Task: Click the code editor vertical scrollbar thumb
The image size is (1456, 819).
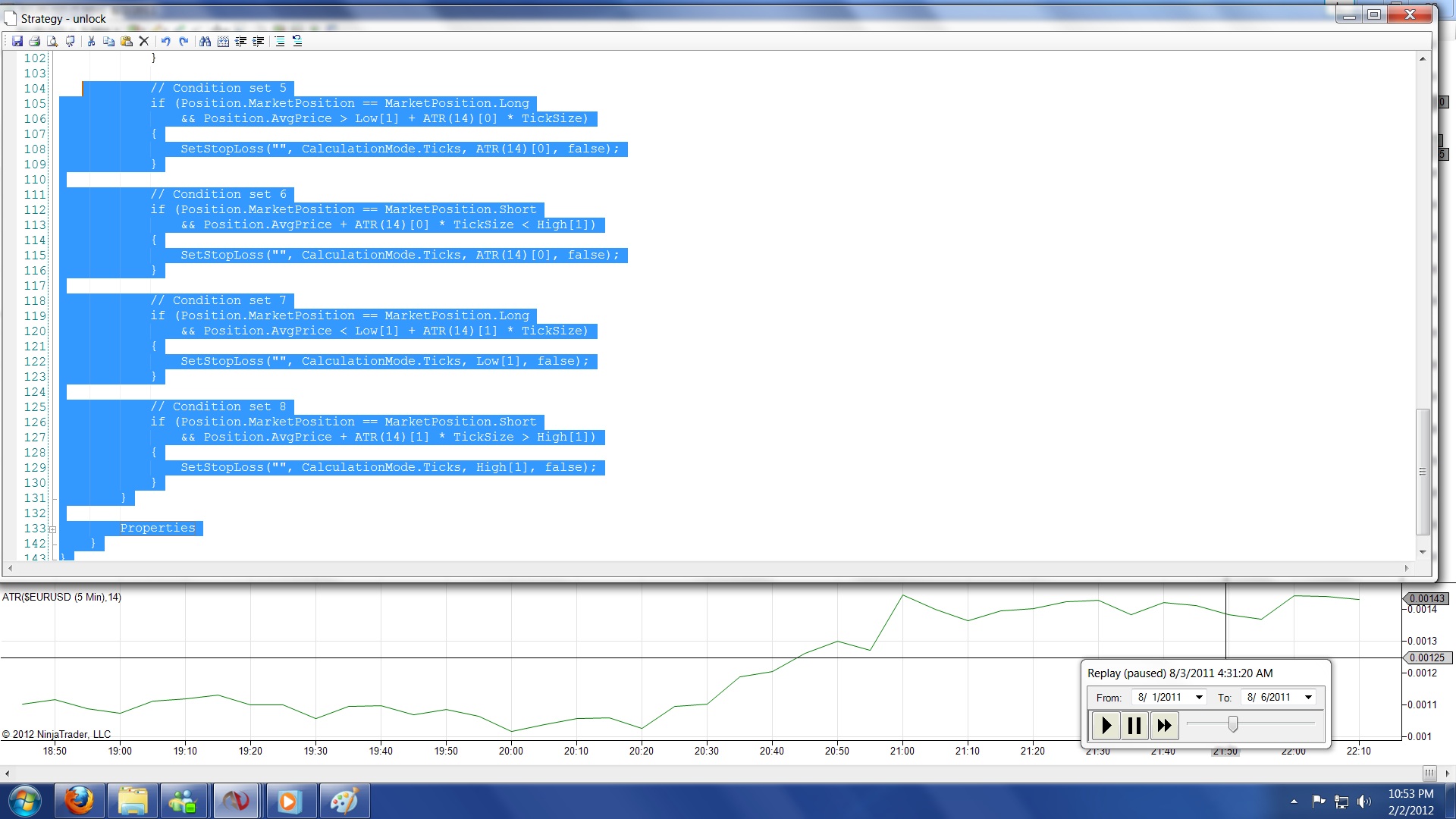Action: click(1423, 471)
